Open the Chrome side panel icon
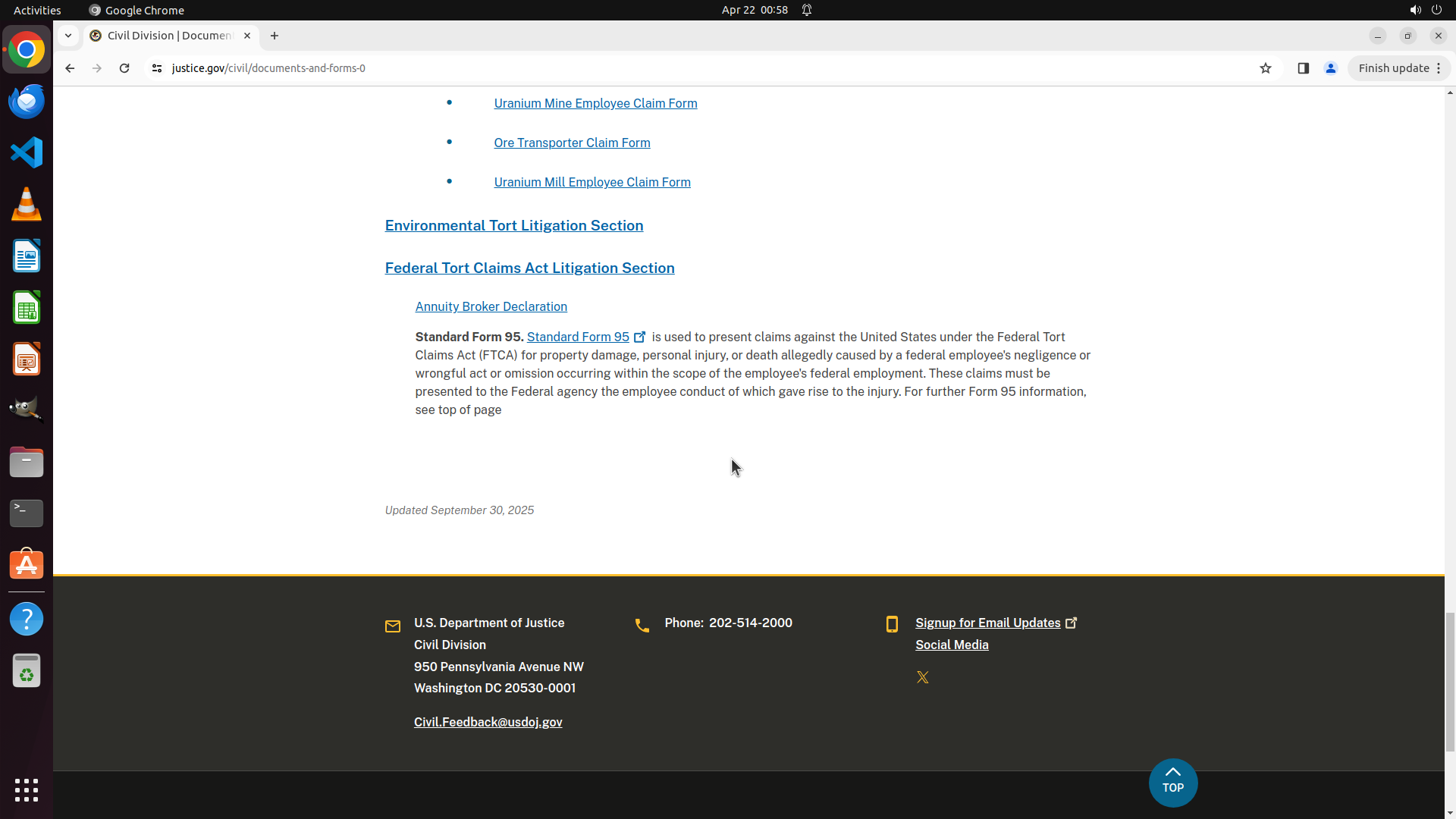The height and width of the screenshot is (819, 1456). pyautogui.click(x=1303, y=68)
